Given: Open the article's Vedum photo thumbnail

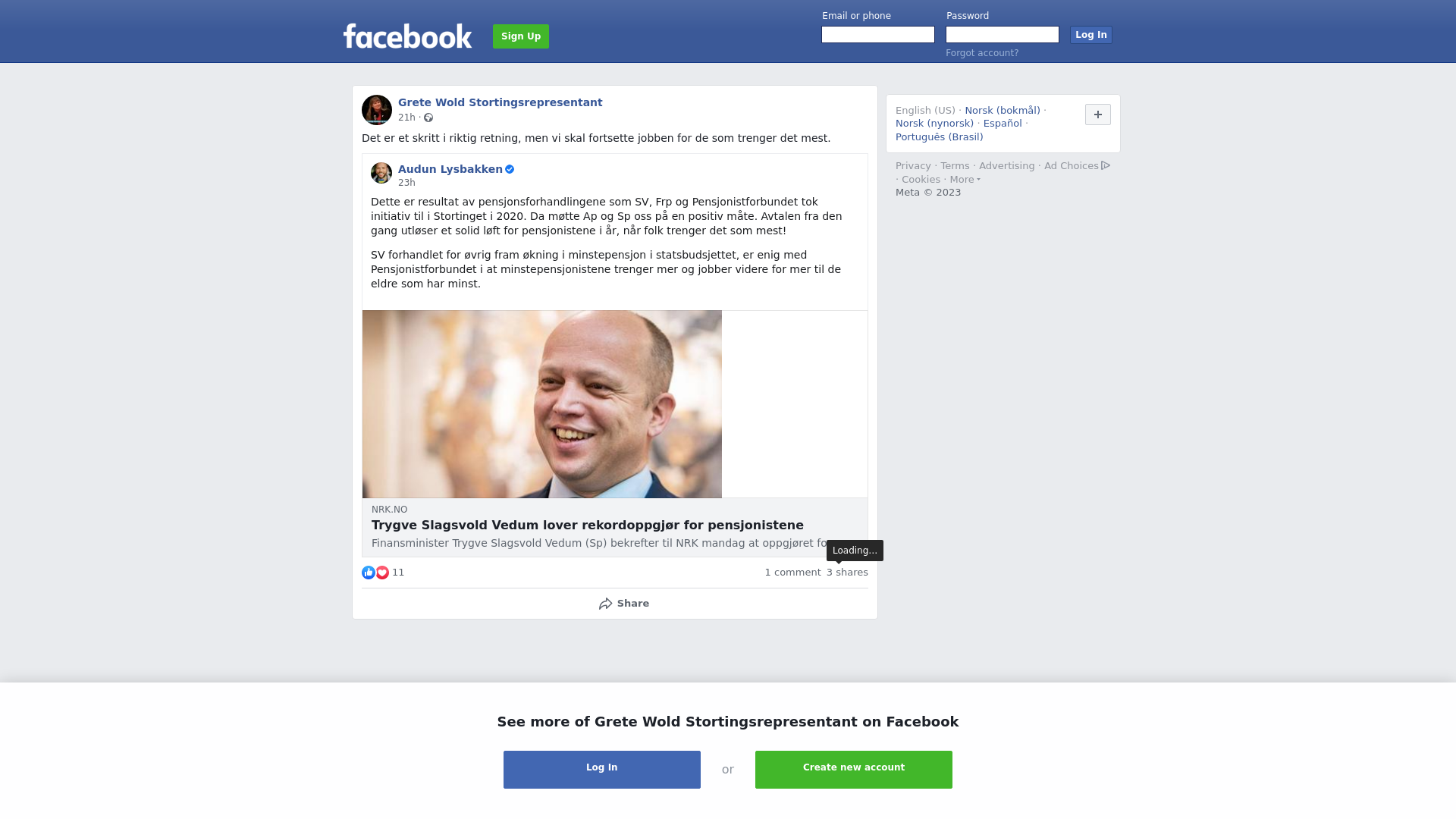Looking at the screenshot, I should [x=542, y=404].
